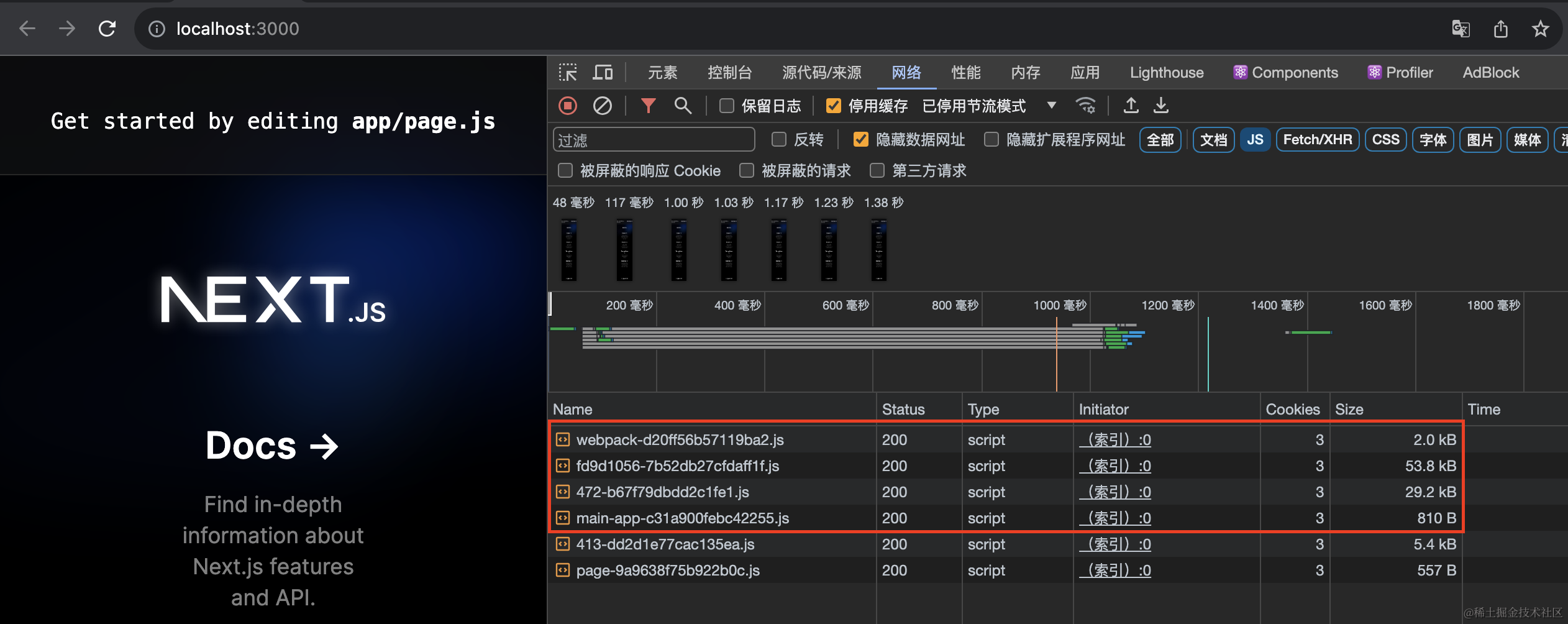Screen dimensions: 1568x624
Task: Select the inspect element picker tool
Action: 567,73
